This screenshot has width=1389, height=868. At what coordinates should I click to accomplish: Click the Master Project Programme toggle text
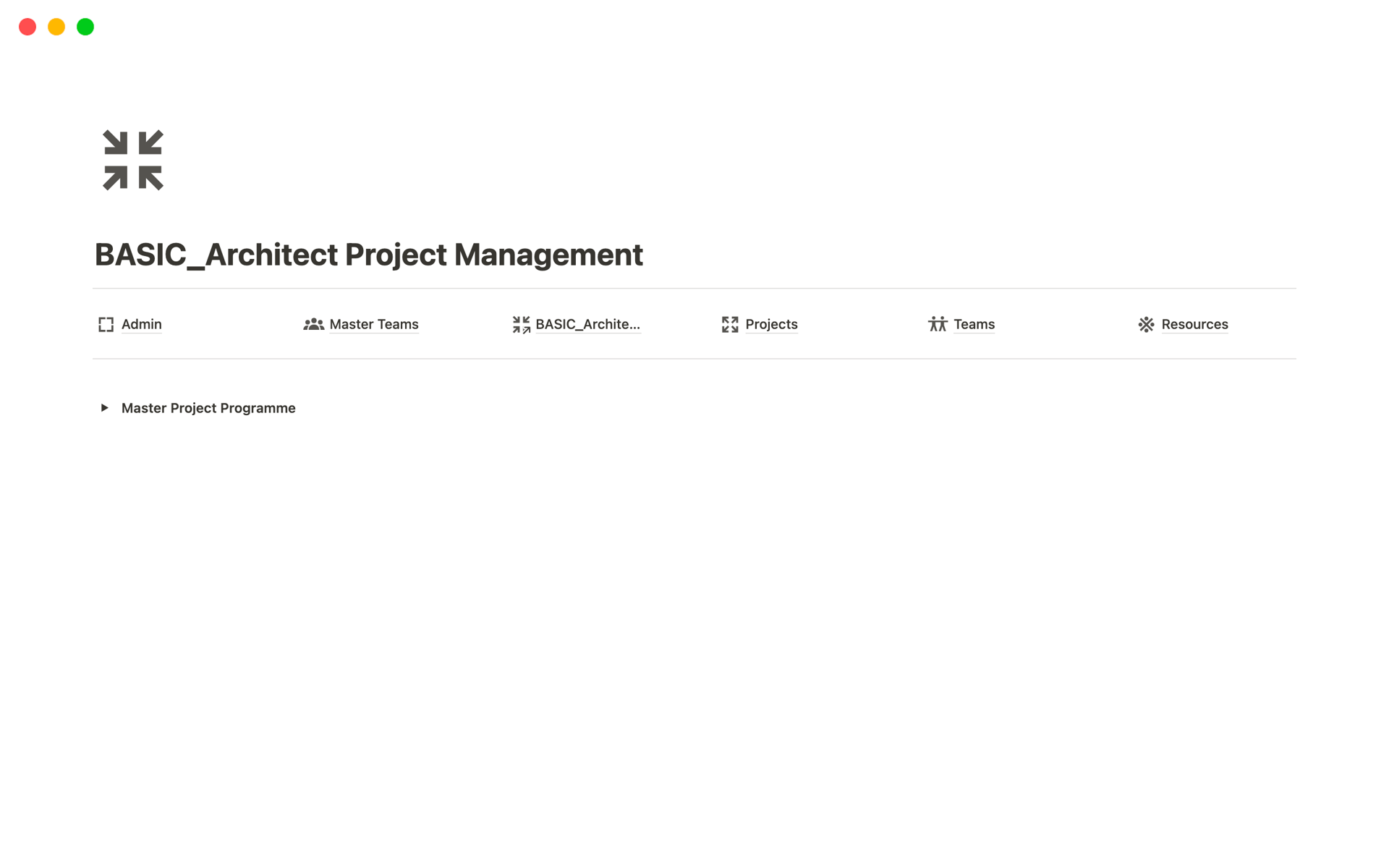pyautogui.click(x=208, y=409)
